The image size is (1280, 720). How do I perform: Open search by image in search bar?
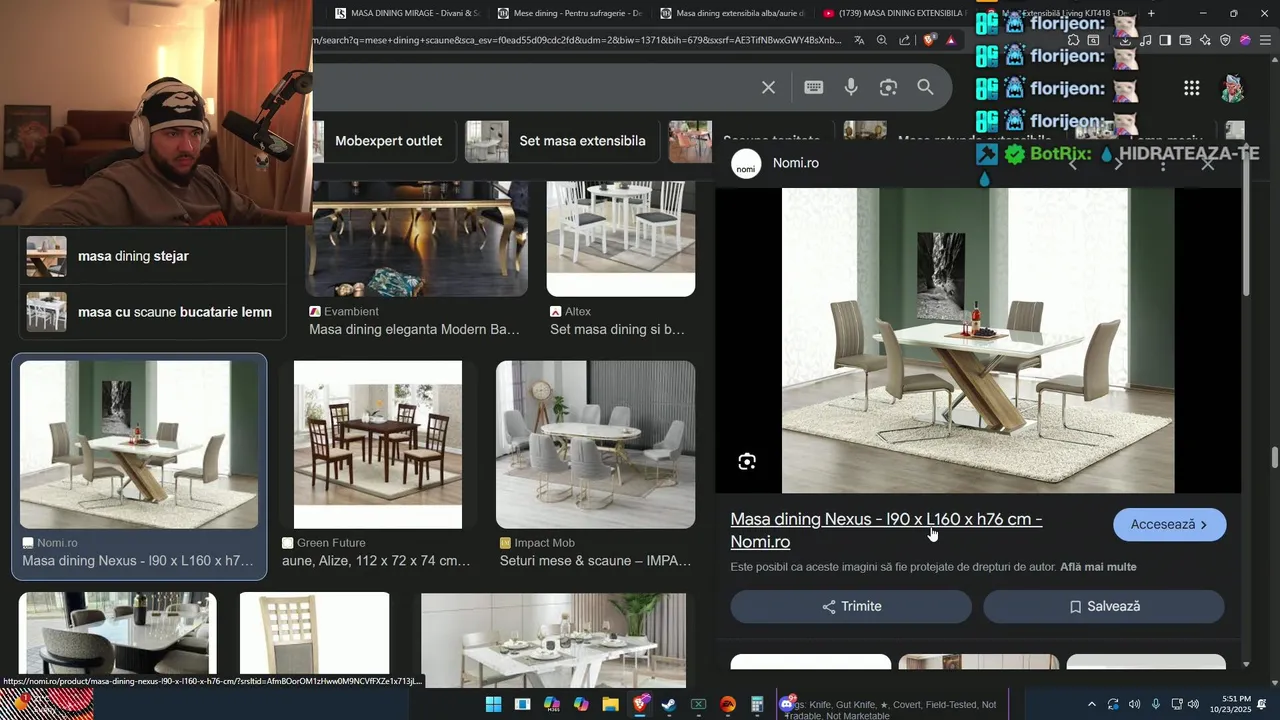point(888,88)
